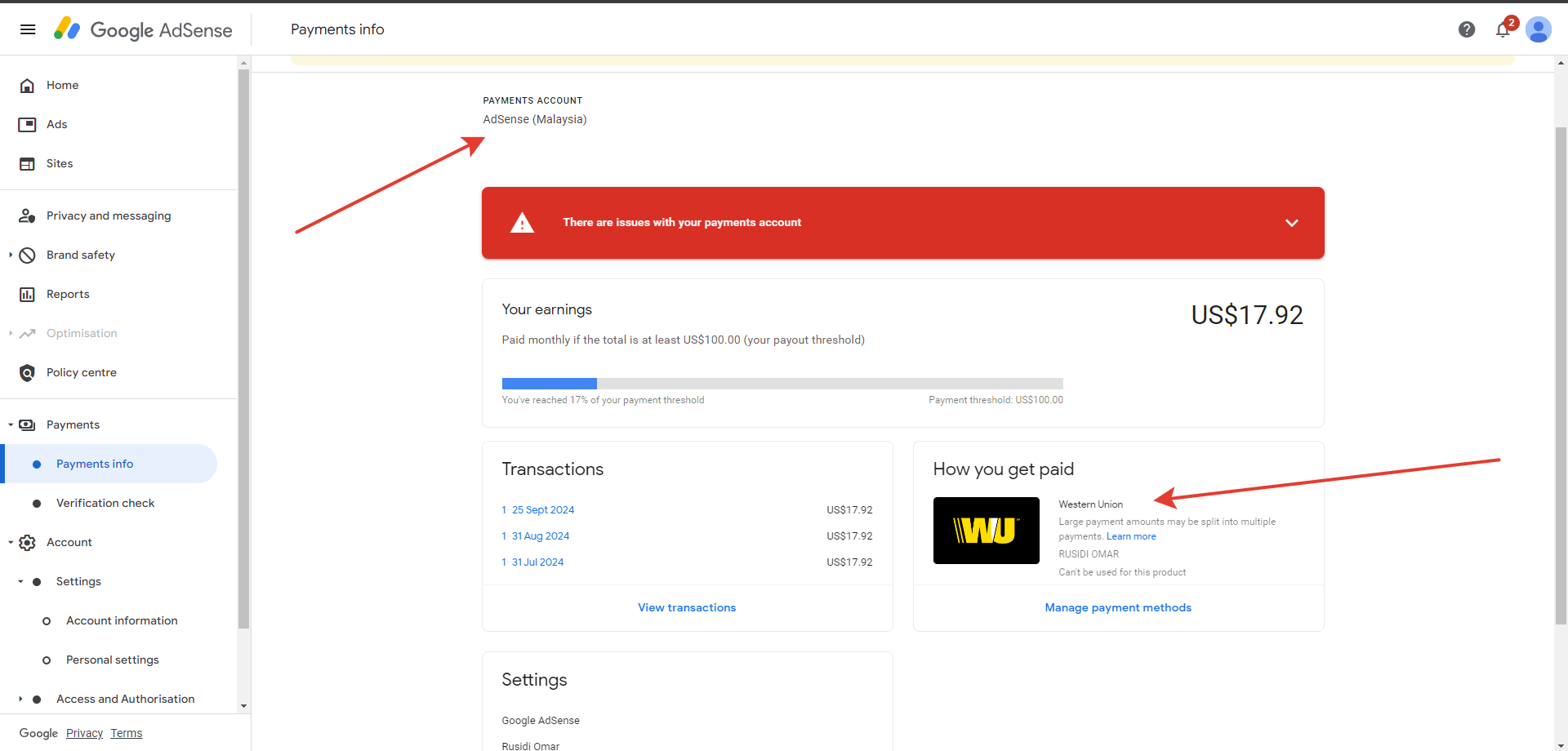Click the Optimisation trend icon
This screenshot has width=1568, height=751.
coord(27,334)
